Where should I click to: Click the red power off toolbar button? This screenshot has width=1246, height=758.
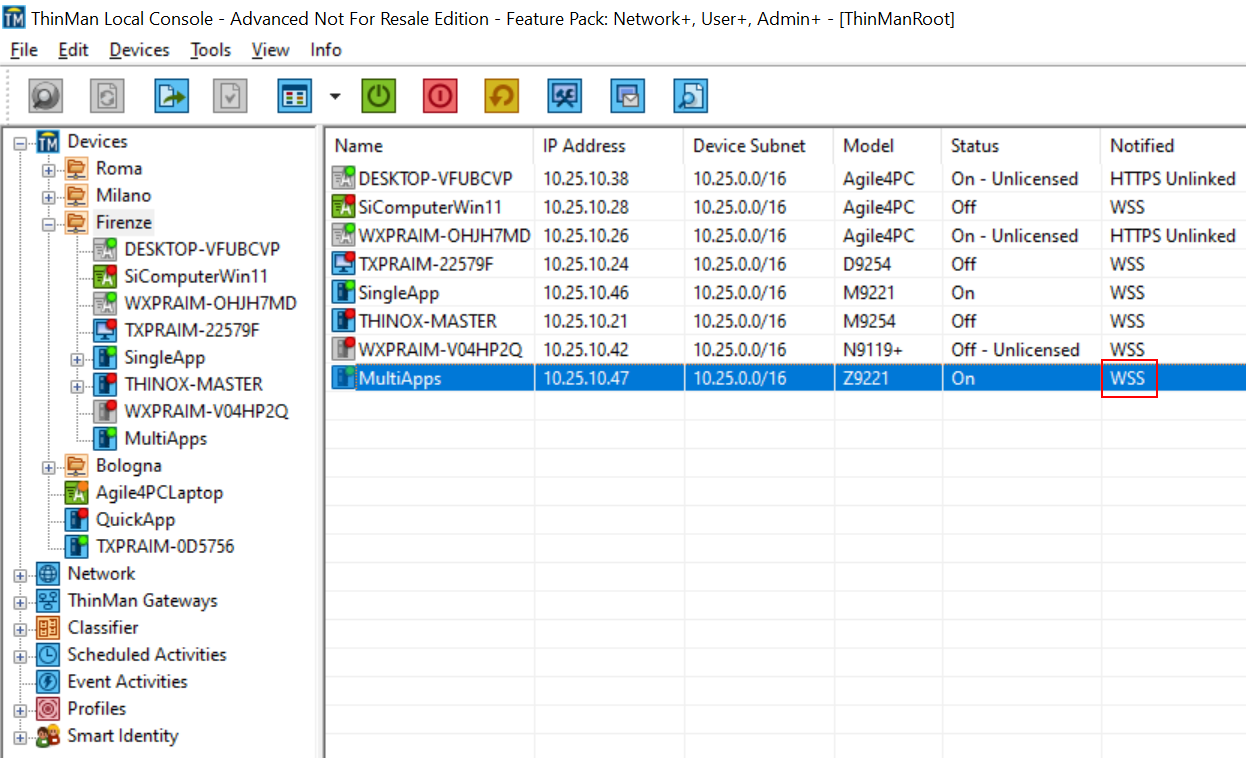pos(440,96)
